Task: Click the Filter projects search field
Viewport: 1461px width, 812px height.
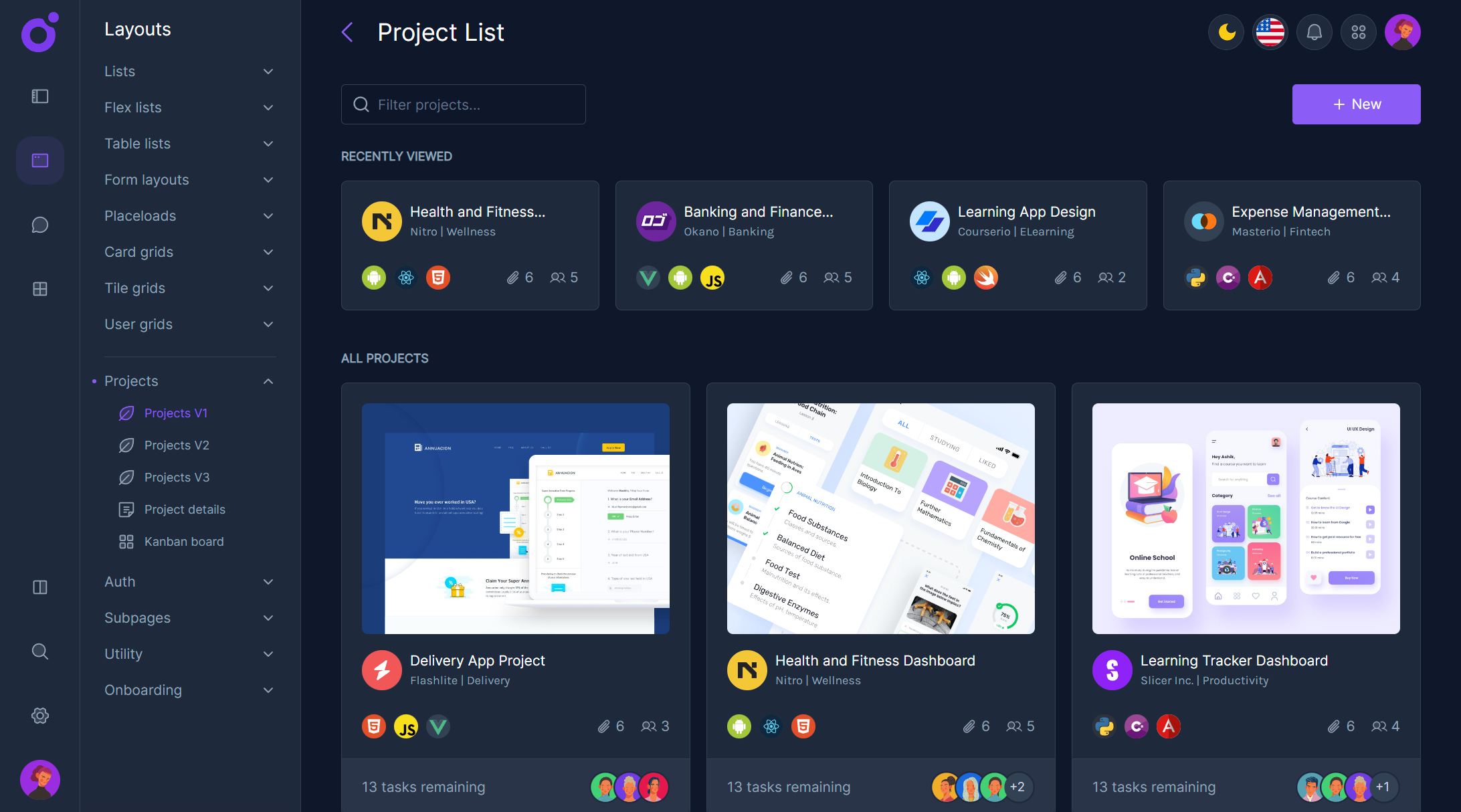Action: (x=463, y=104)
